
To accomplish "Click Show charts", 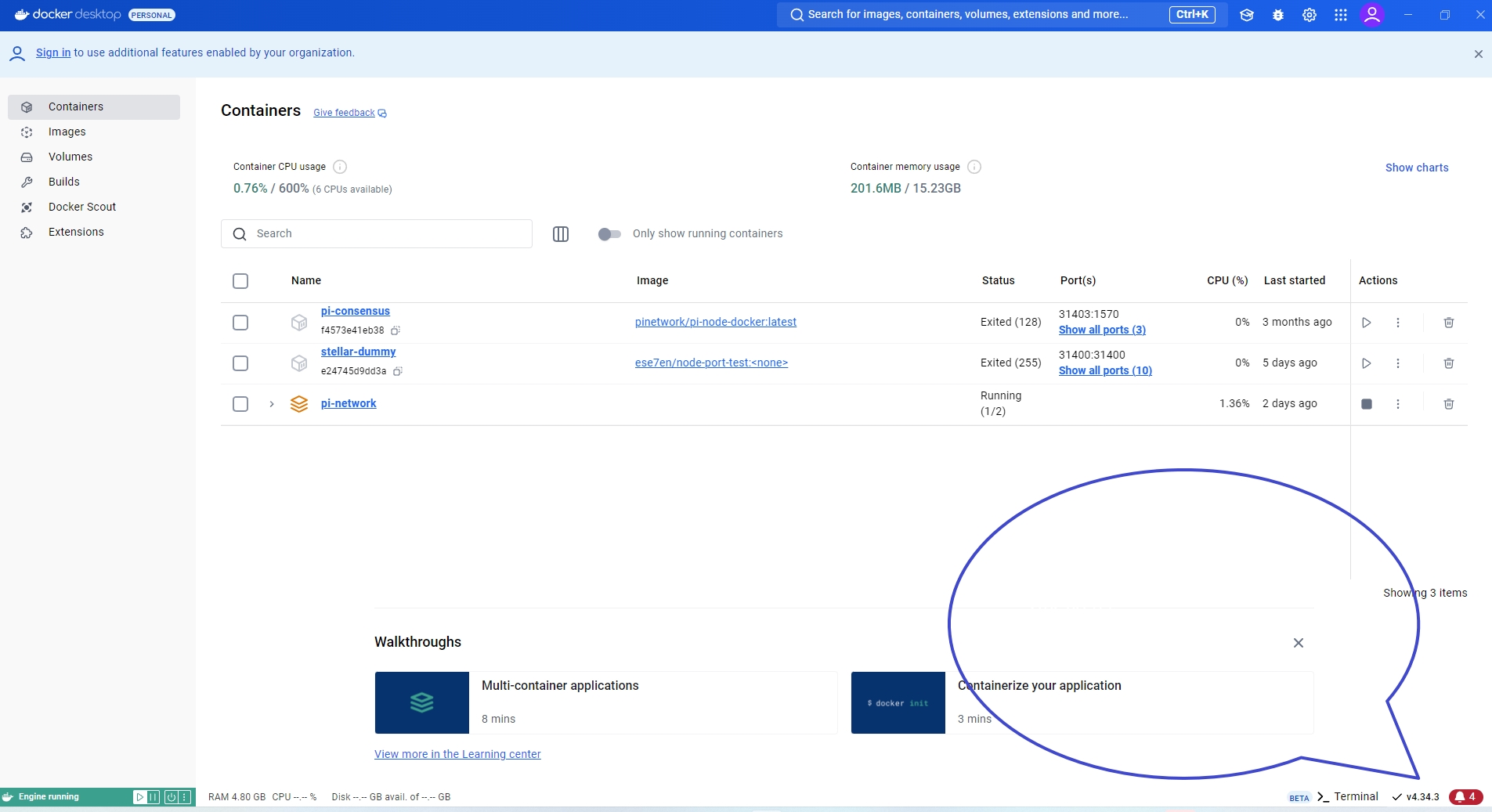I will pyautogui.click(x=1417, y=168).
